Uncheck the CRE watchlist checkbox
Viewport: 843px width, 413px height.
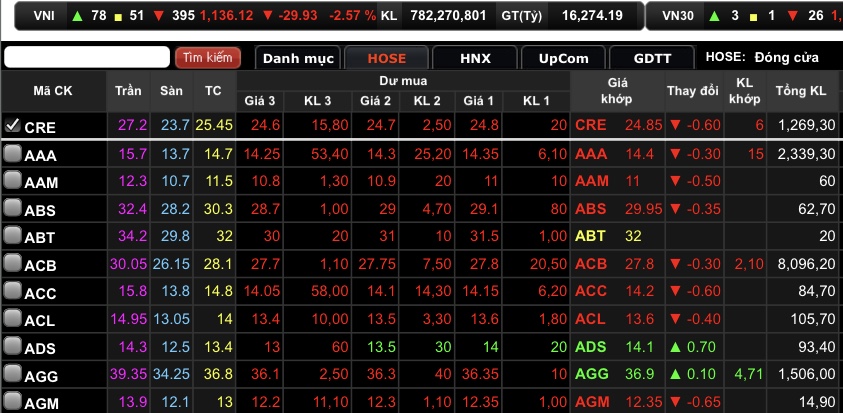pos(12,126)
